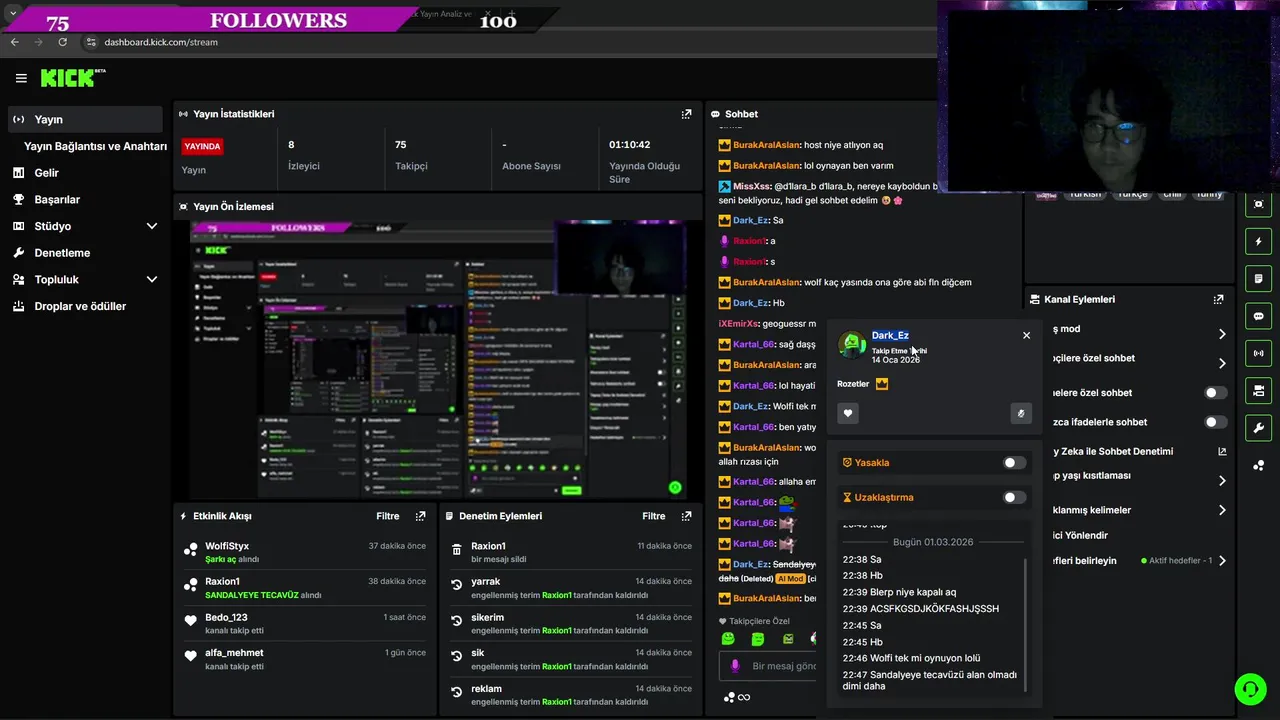Click the camera layout icon in right sidebar
The image size is (1280, 720).
[1258, 390]
